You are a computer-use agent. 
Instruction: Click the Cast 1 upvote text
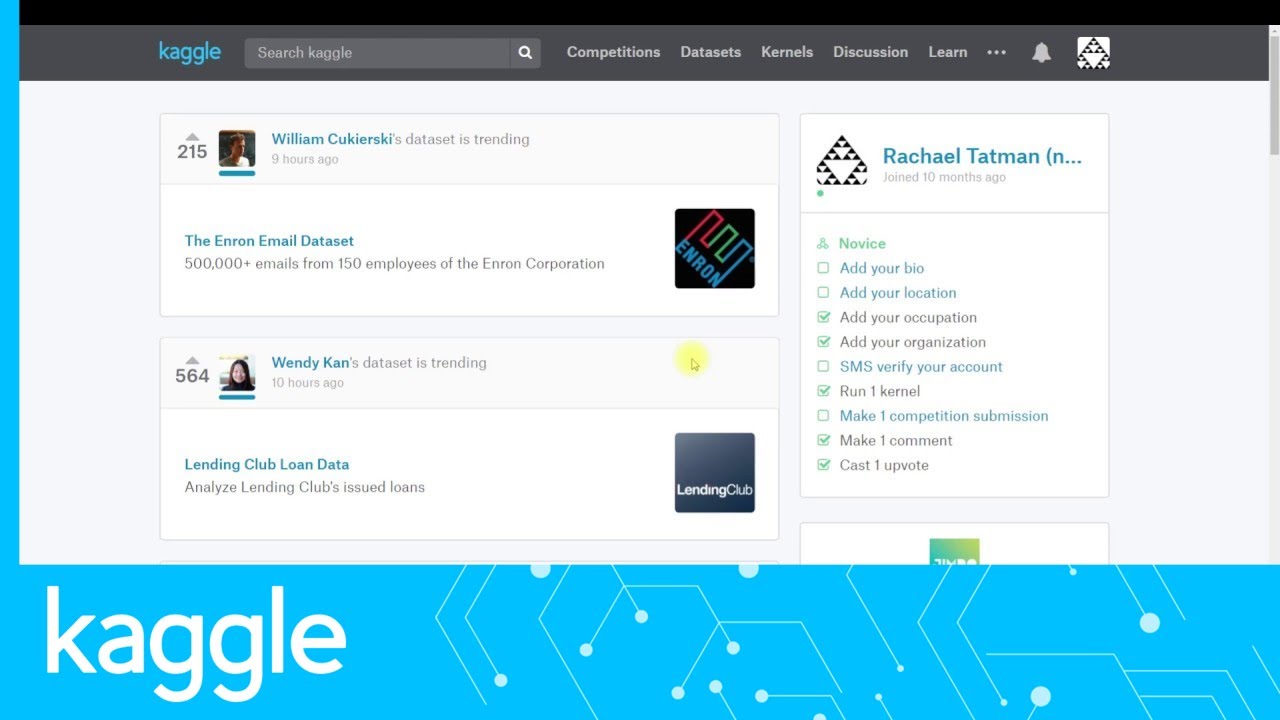(x=884, y=465)
